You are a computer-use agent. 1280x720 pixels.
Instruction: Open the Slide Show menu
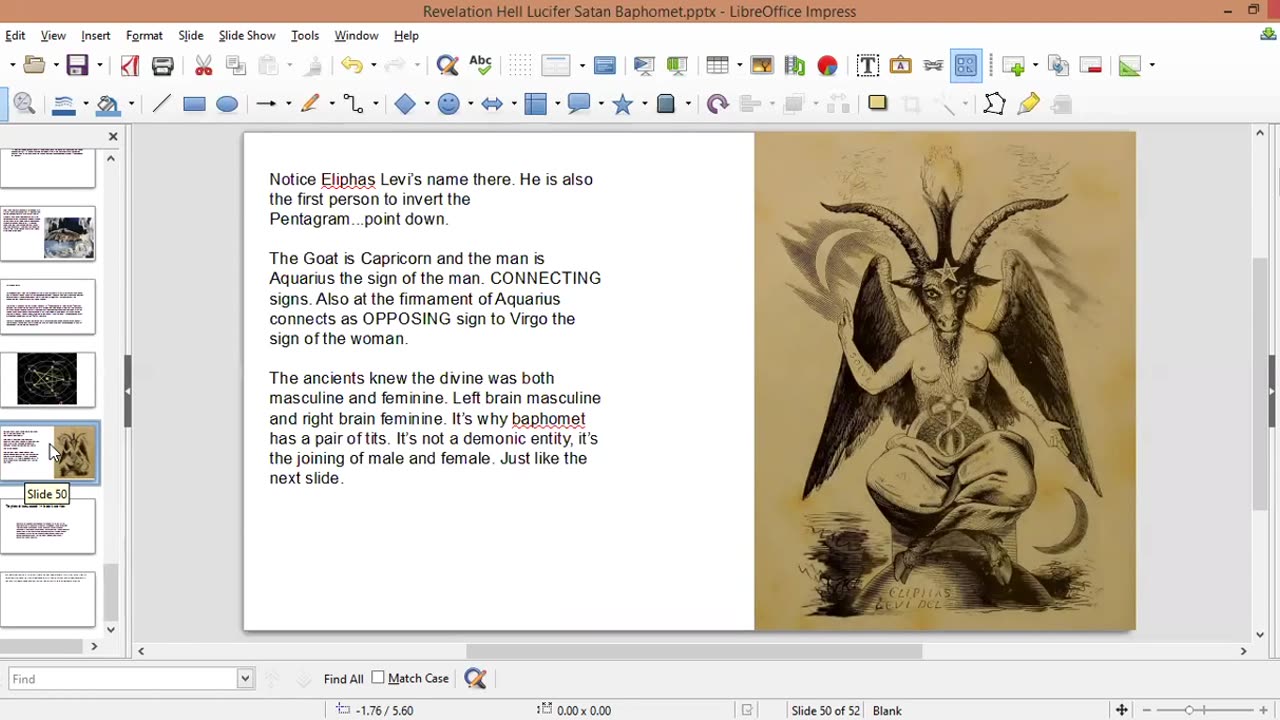point(246,35)
